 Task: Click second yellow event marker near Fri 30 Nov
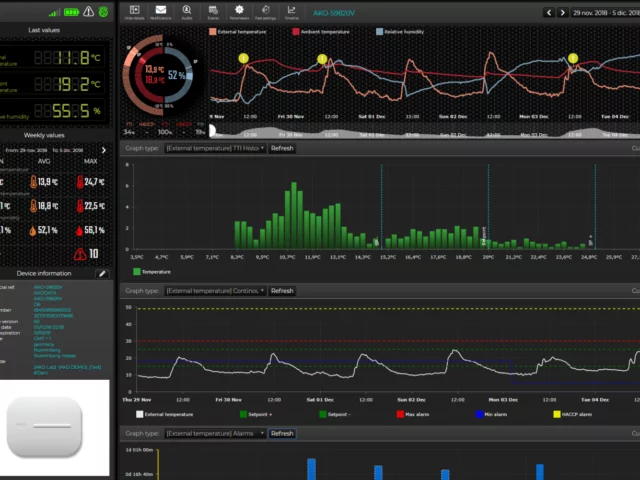322,59
